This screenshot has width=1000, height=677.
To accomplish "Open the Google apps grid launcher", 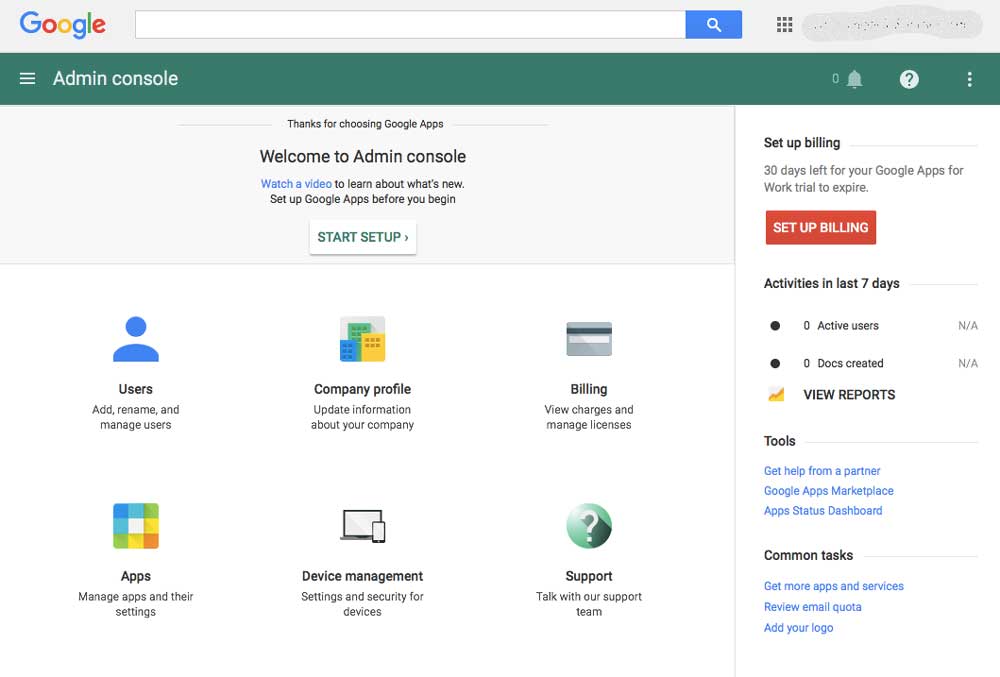I will pos(784,25).
